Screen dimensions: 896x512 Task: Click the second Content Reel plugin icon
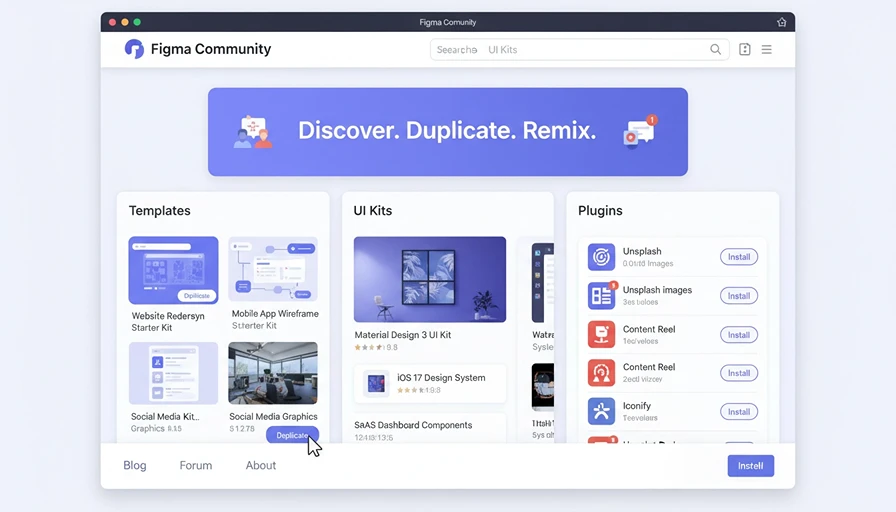tap(601, 373)
